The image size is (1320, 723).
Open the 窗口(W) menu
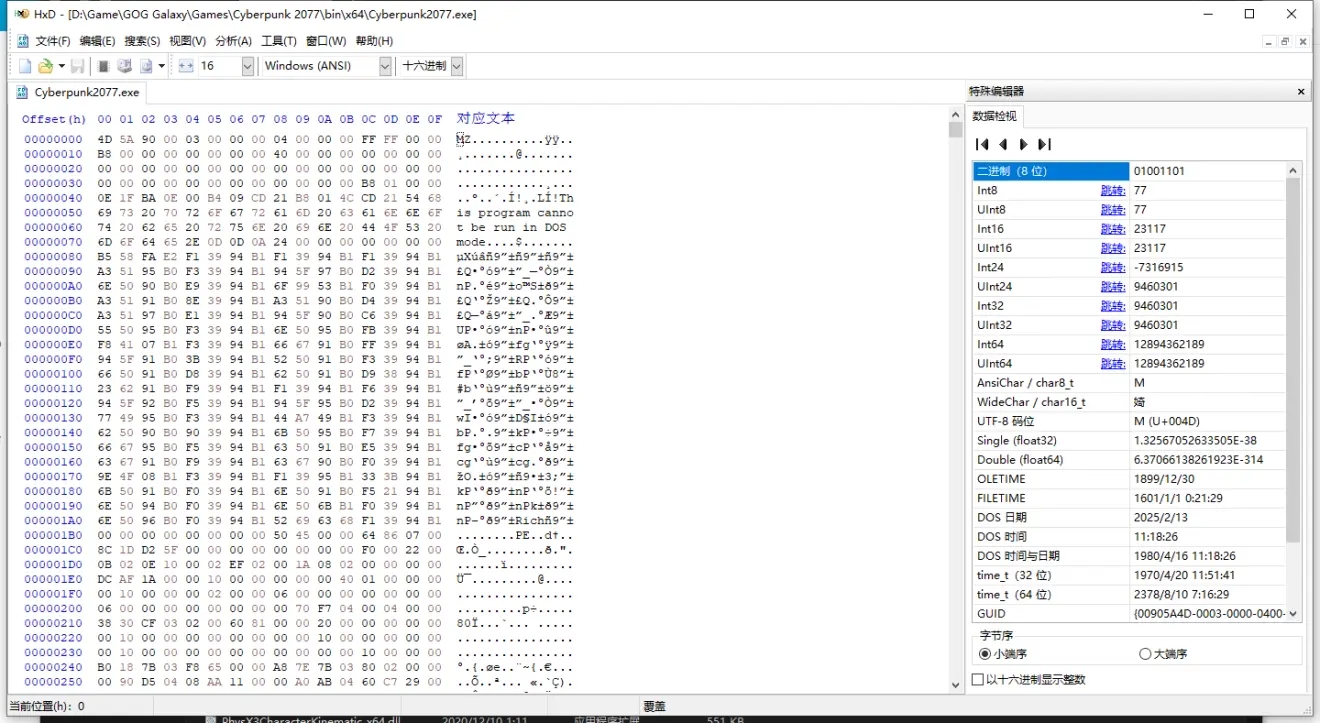pyautogui.click(x=326, y=41)
